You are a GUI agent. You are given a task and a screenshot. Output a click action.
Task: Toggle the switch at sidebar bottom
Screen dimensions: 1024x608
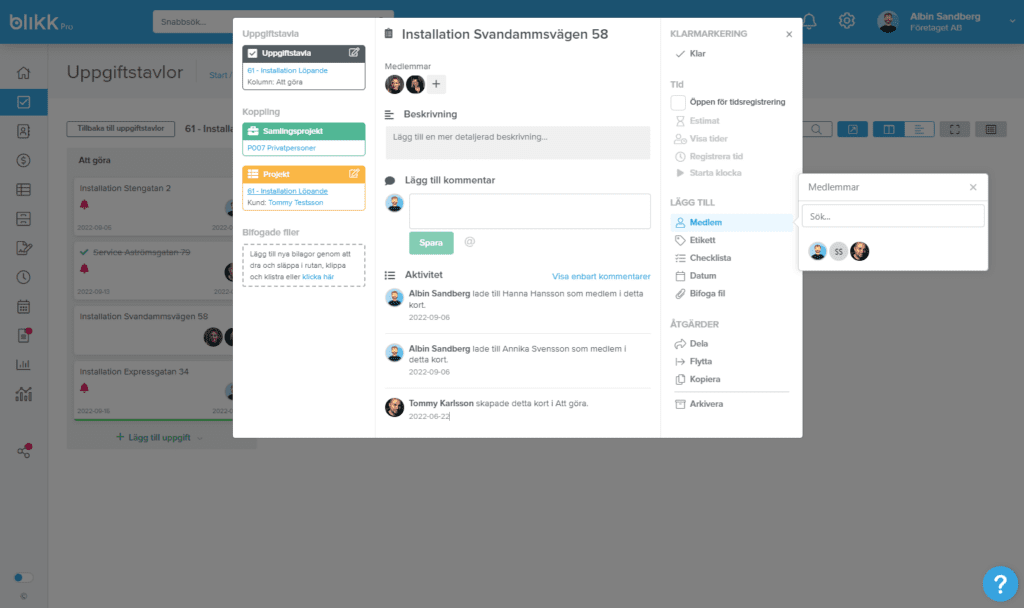click(x=23, y=577)
